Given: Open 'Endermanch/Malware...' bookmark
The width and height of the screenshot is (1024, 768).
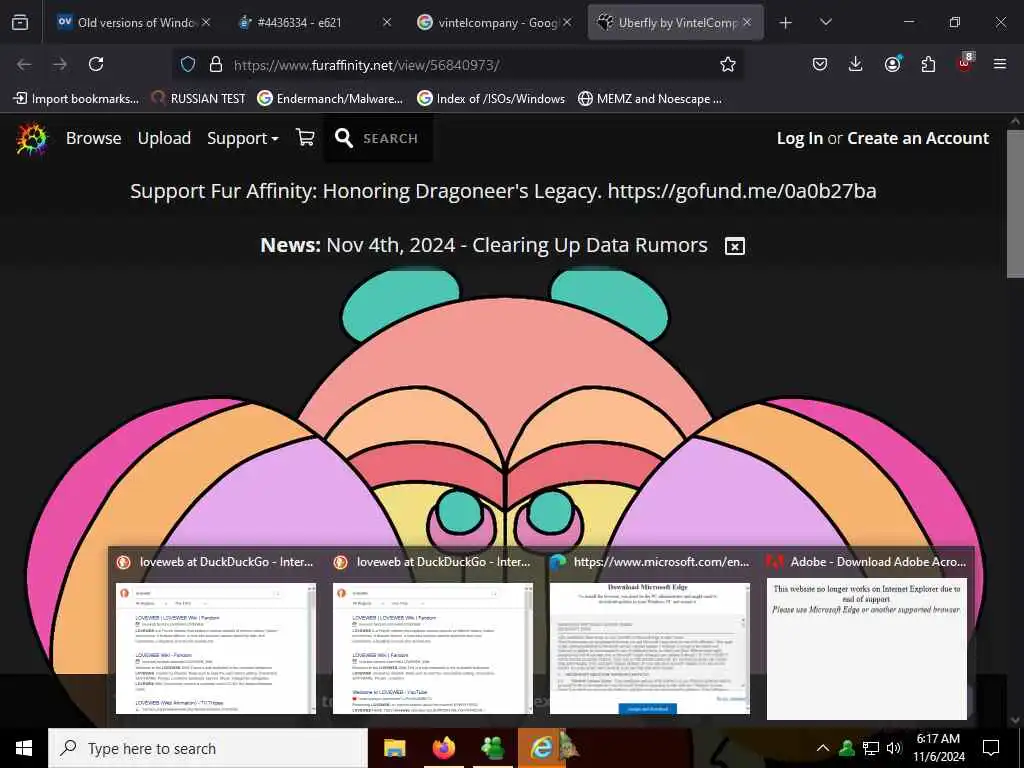Looking at the screenshot, I should pos(330,99).
